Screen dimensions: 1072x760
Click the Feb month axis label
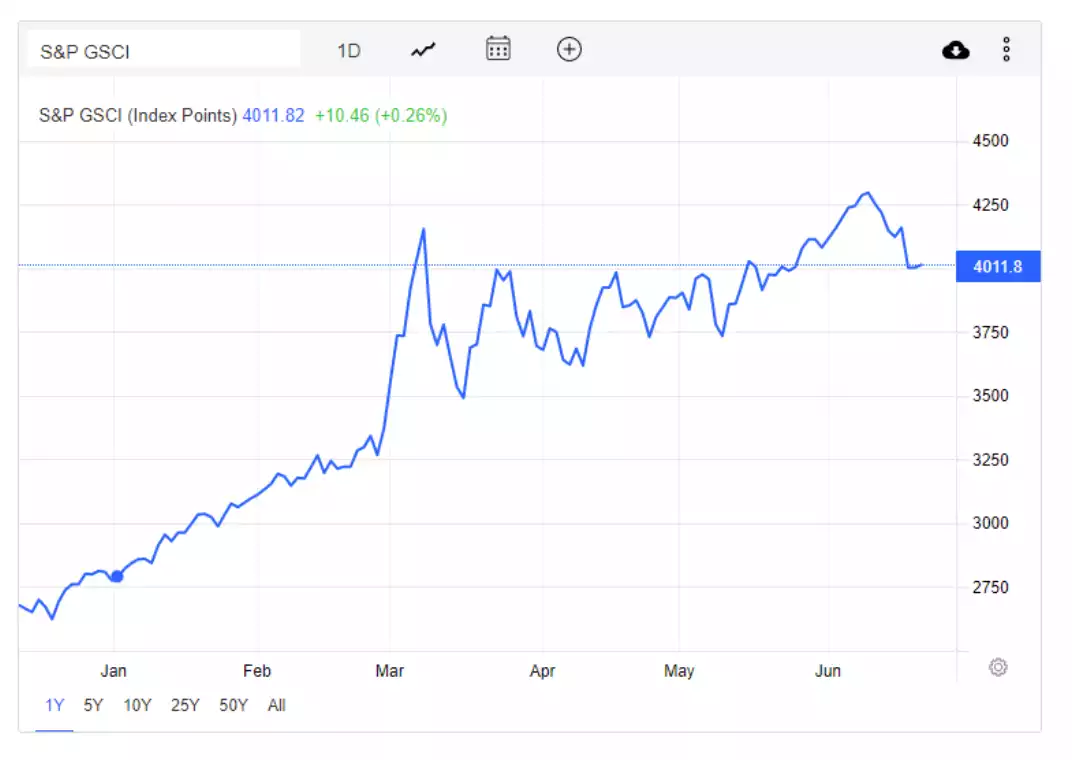click(x=257, y=671)
